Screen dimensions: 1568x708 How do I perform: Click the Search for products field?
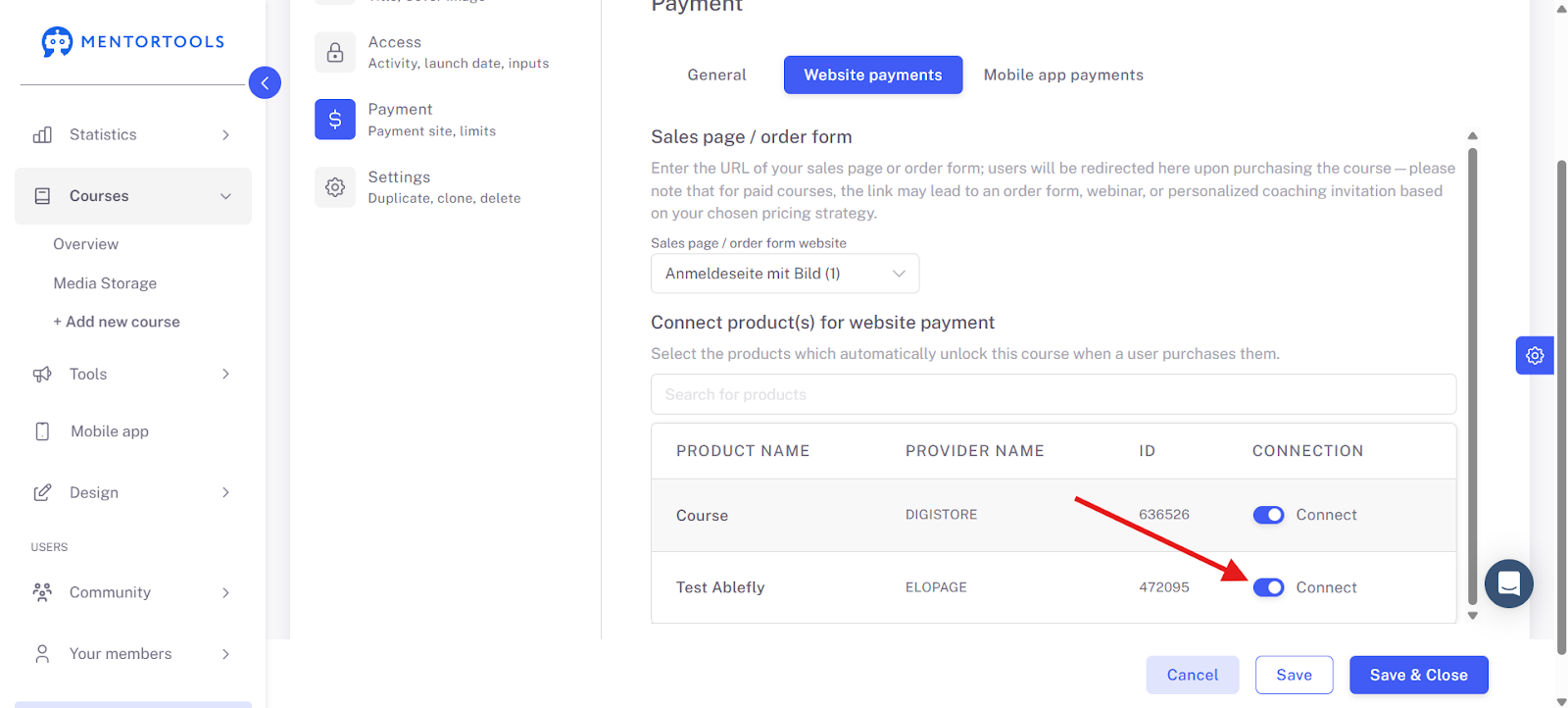1053,394
